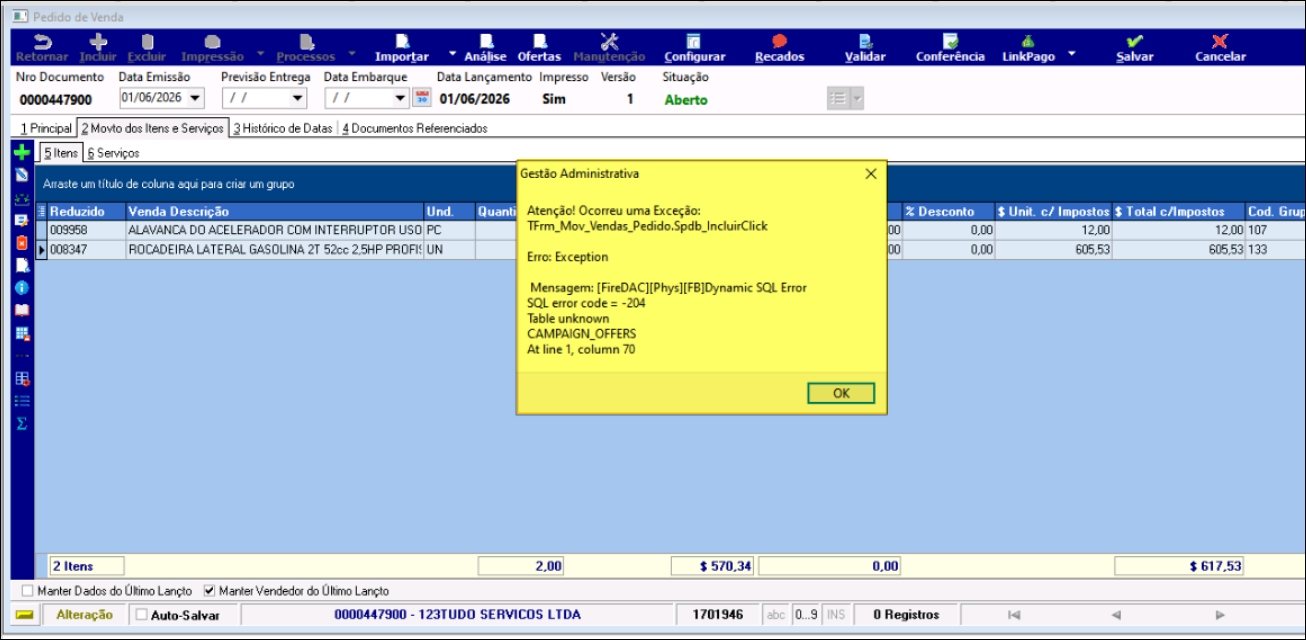The image size is (1306, 640).
Task: Open the 3 Histórico de Datas tab
Action: coord(283,128)
